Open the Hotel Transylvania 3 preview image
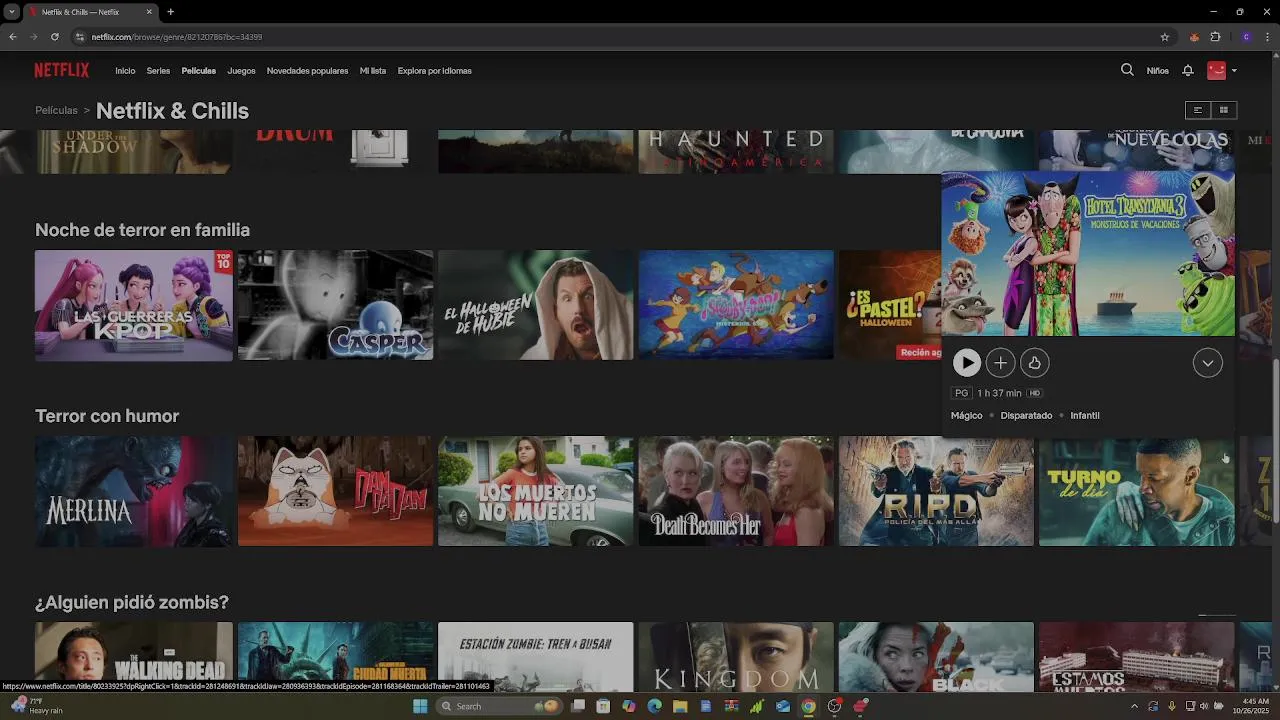 point(1088,254)
